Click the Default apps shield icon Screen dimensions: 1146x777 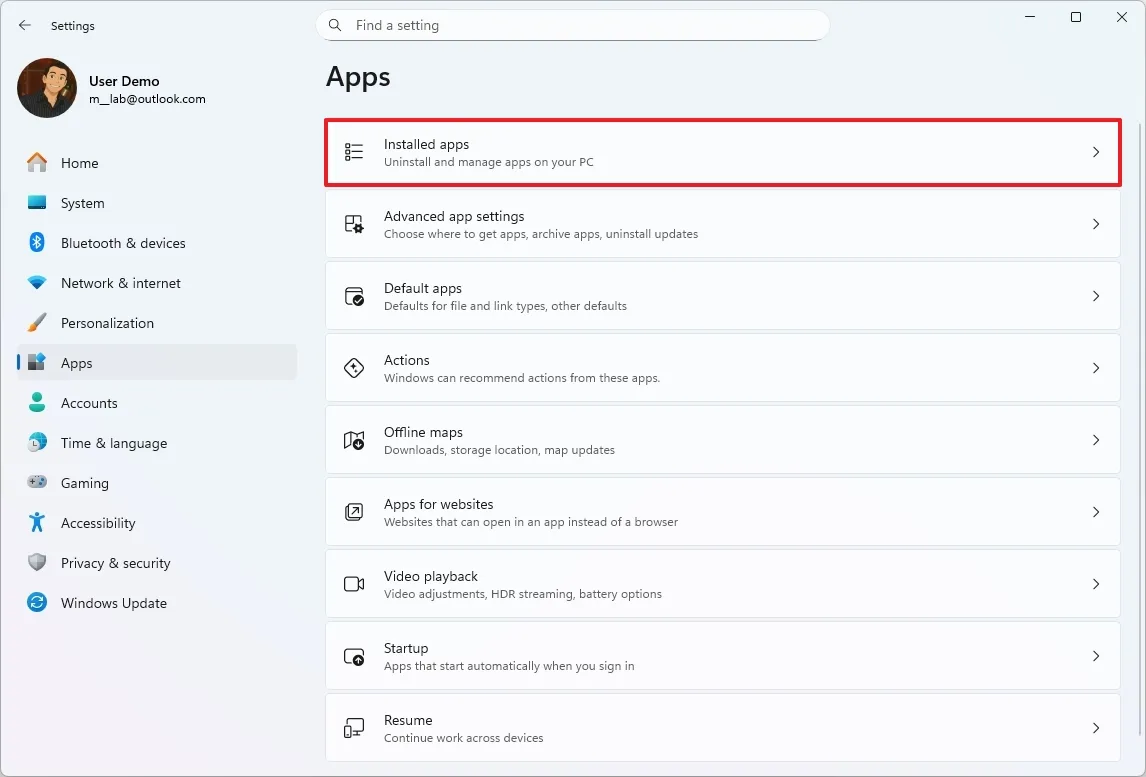pyautogui.click(x=353, y=296)
